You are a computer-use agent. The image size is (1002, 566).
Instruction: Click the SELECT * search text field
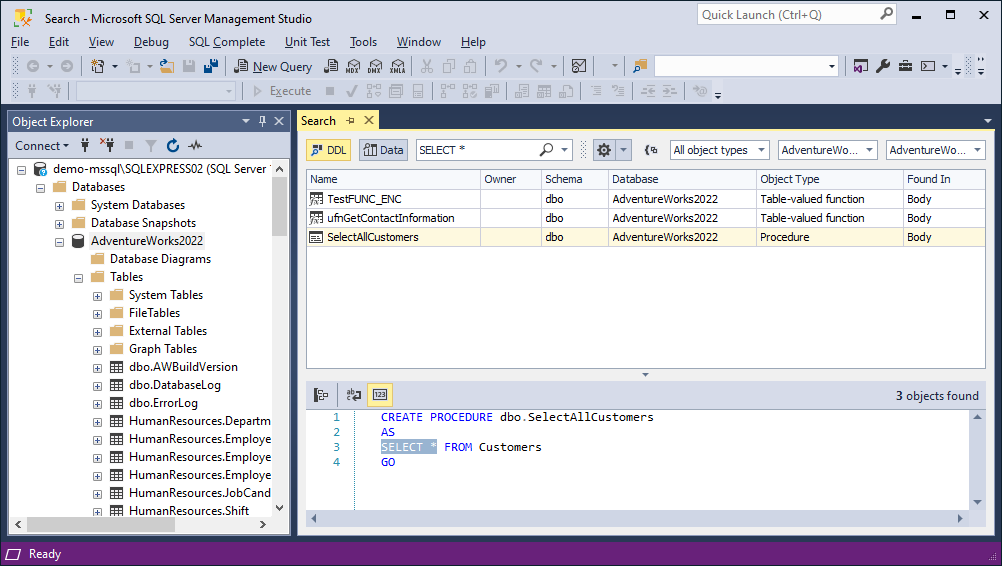[477, 150]
